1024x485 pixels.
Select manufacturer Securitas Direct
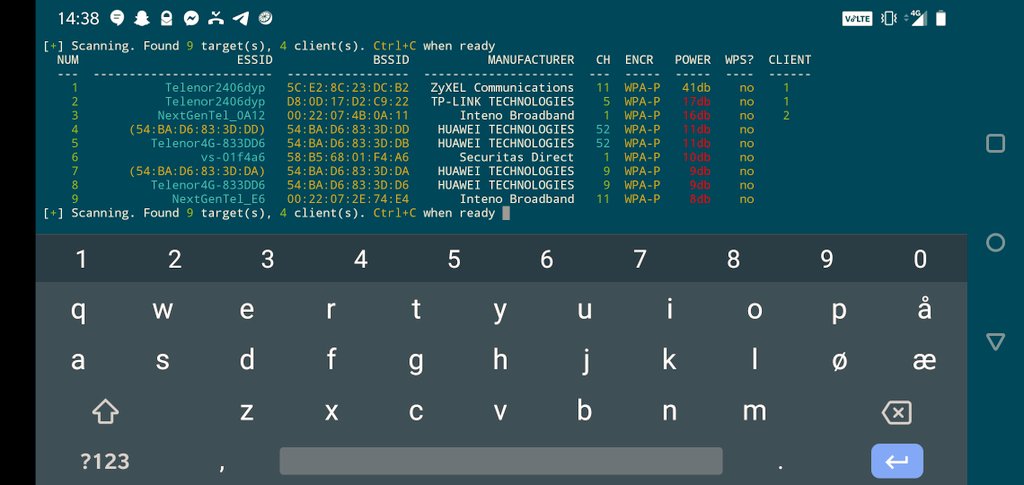tap(517, 157)
